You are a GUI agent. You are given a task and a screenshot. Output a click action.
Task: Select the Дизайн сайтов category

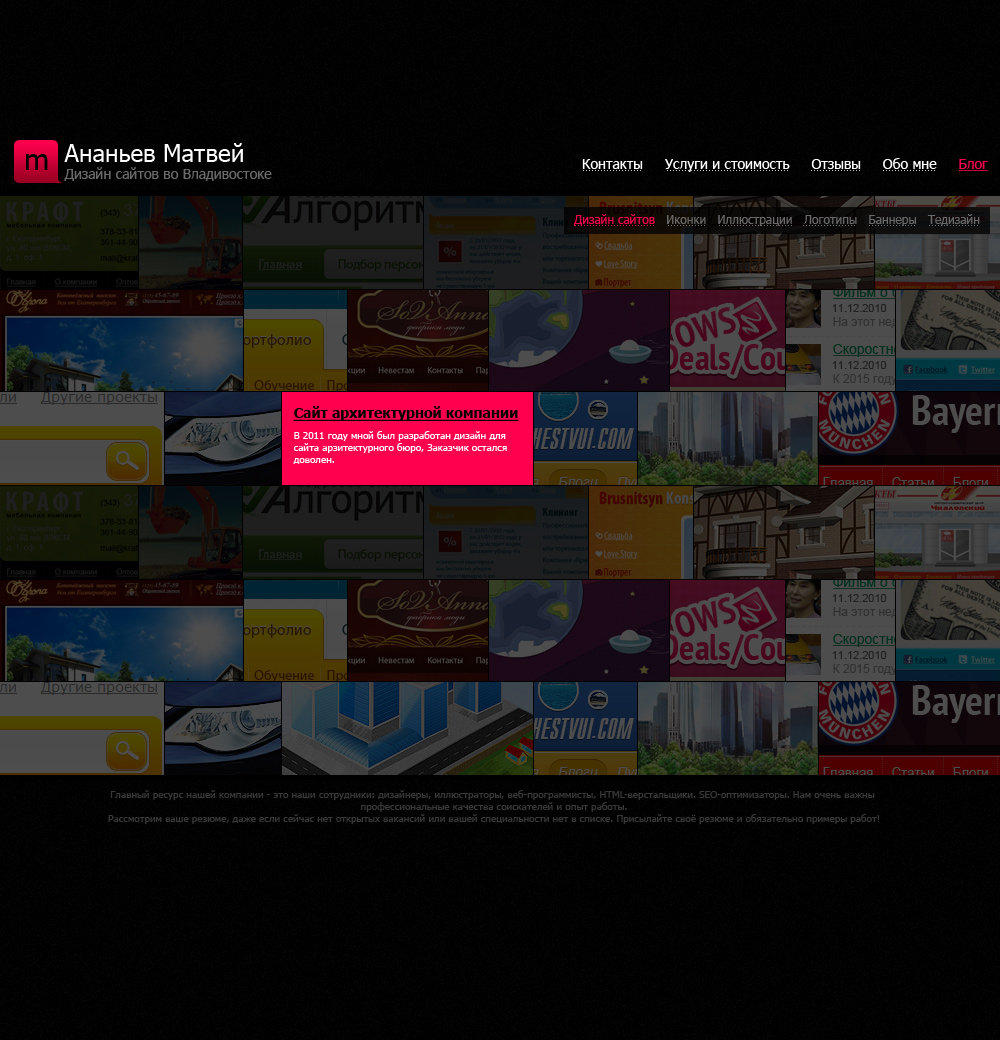(614, 220)
